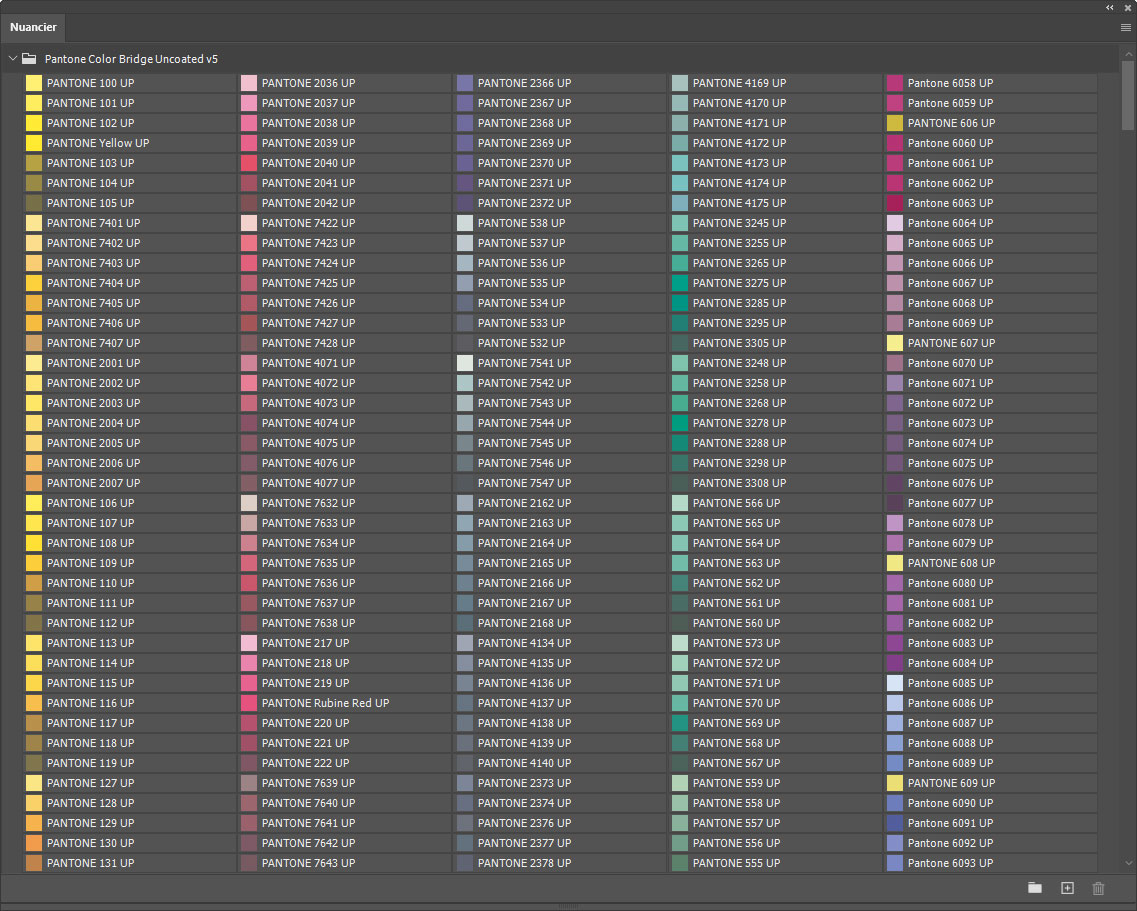Click the delete swatch trash icon
The width and height of the screenshot is (1137, 911).
[x=1098, y=888]
